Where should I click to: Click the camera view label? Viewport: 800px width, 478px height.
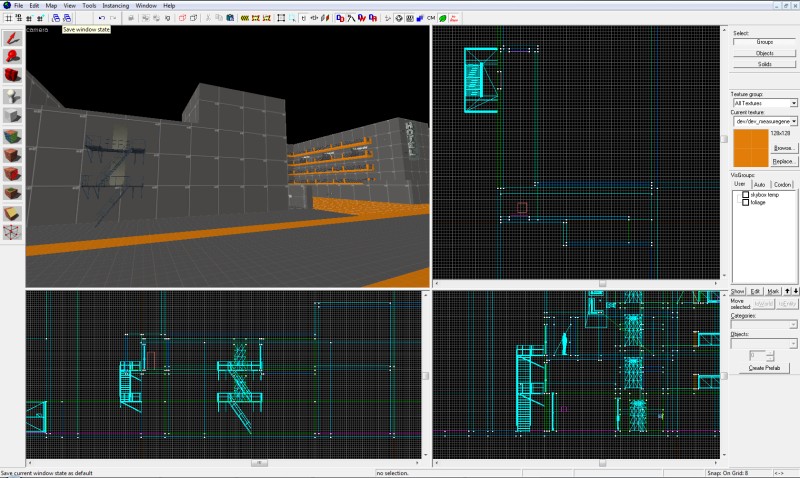(37, 30)
